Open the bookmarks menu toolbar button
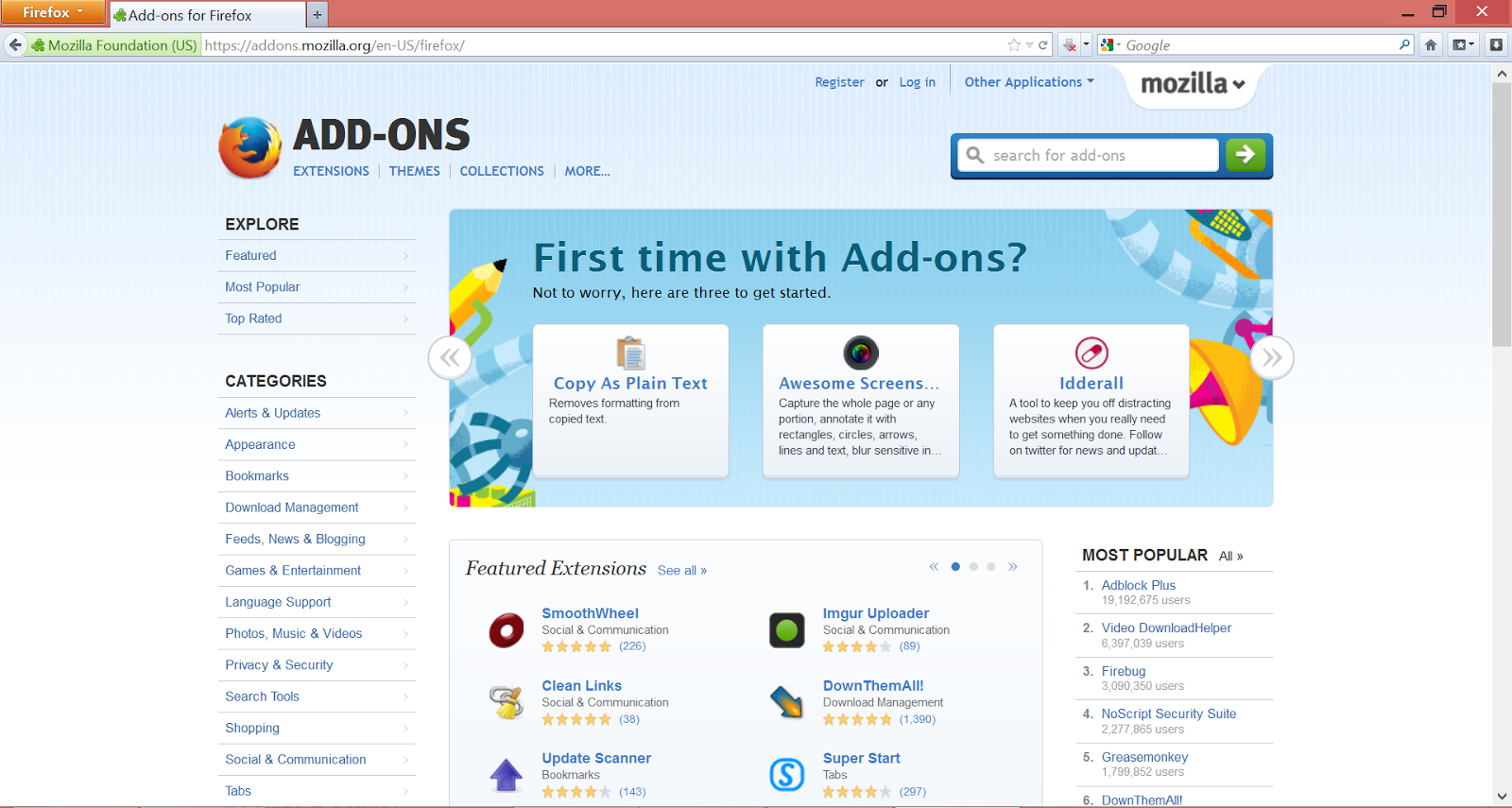The image size is (1512, 808). (x=1463, y=44)
